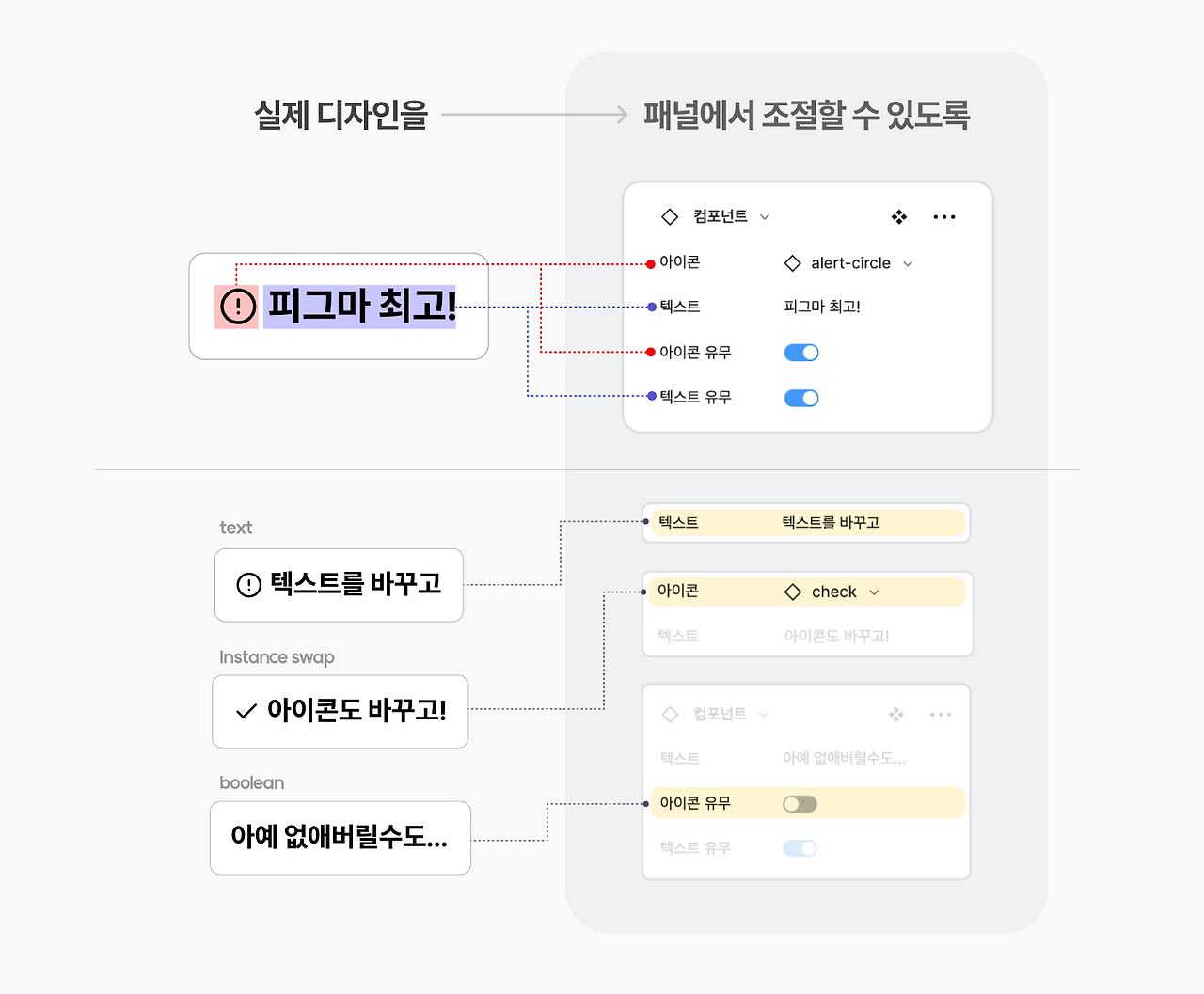Click the faded four-dot icon in the greyed 컴포넌트 header
Image resolution: width=1204 pixels, height=994 pixels.
point(896,715)
